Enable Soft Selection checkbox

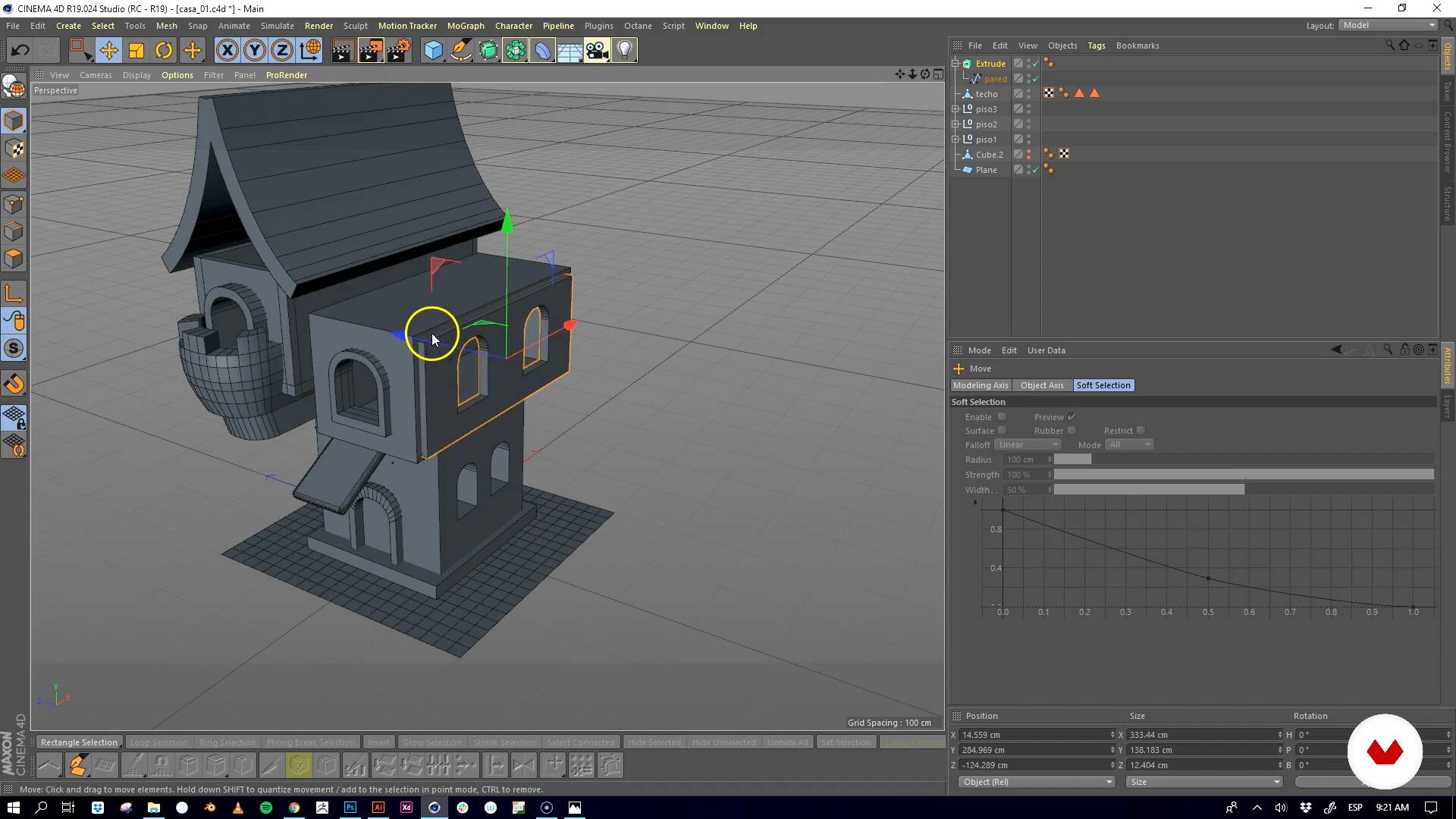1002,417
